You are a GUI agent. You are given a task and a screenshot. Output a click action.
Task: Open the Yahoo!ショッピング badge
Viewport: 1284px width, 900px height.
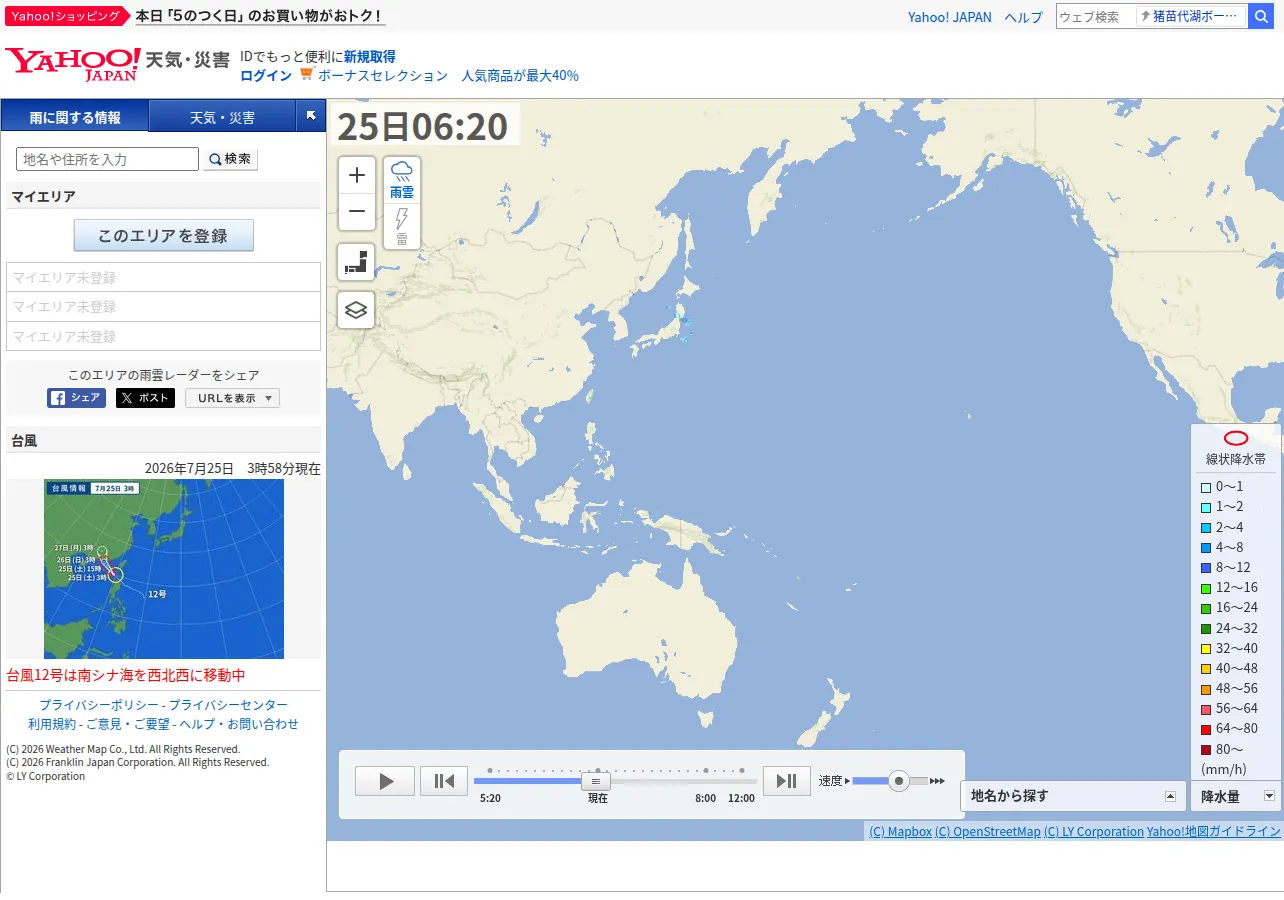tap(67, 16)
